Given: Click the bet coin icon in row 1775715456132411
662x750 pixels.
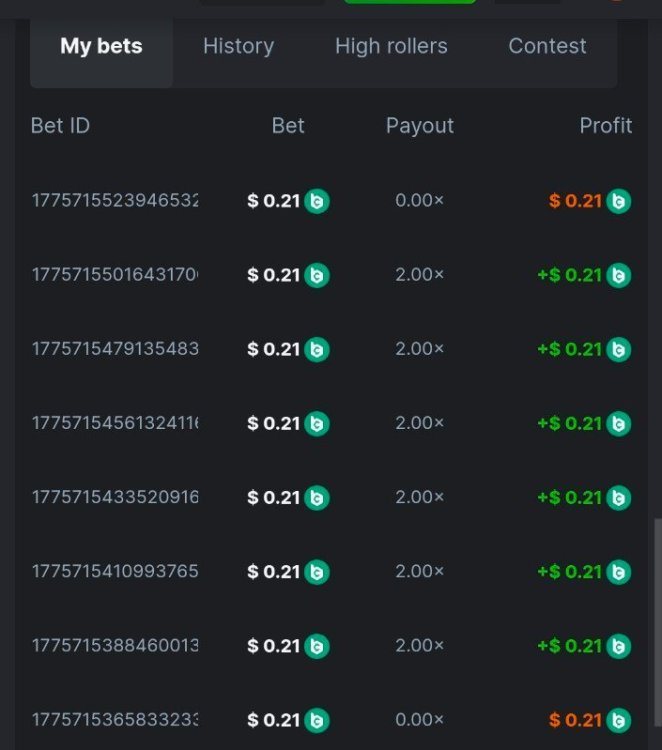Looking at the screenshot, I should (317, 423).
